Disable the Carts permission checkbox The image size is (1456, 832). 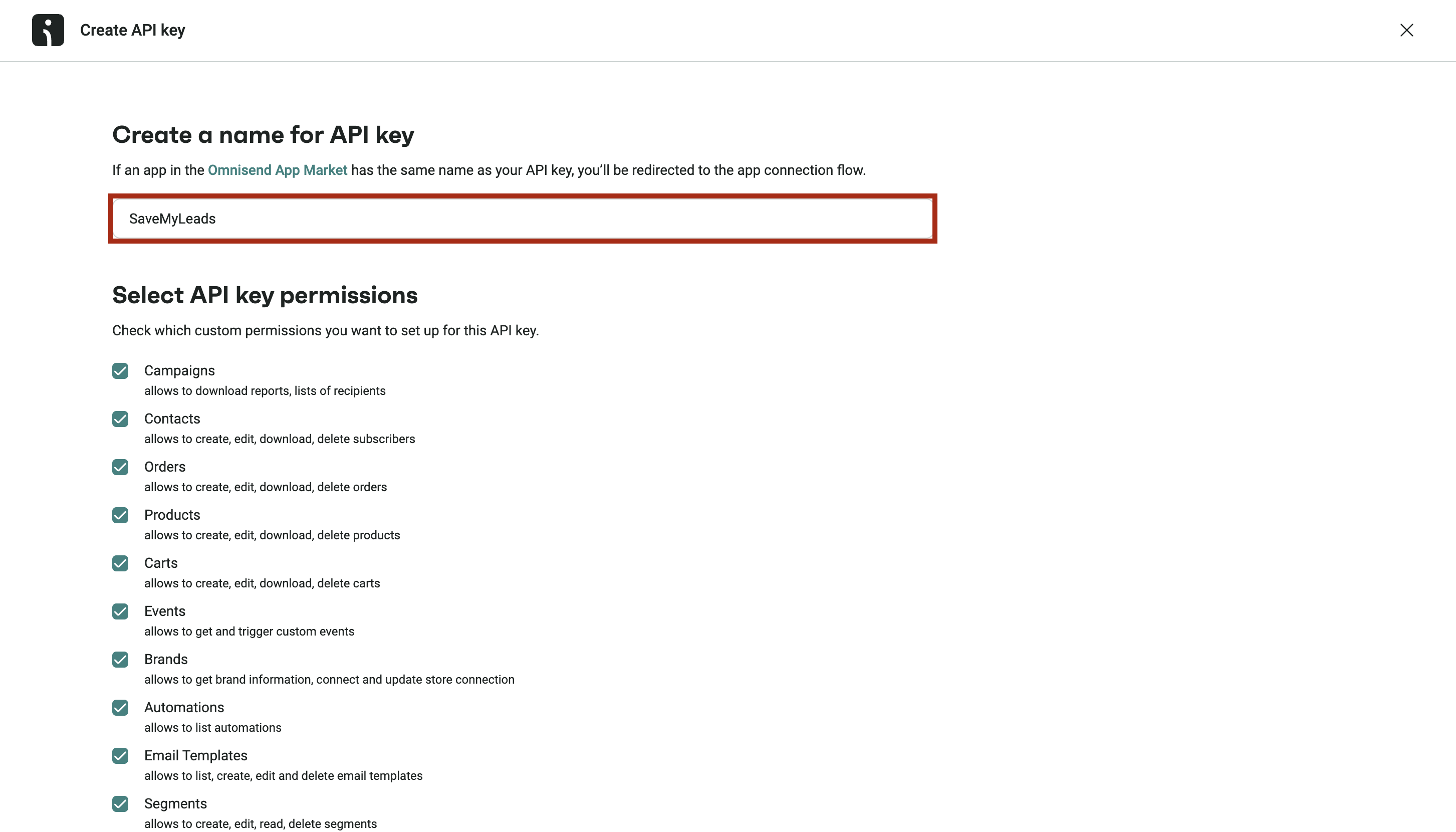tap(121, 563)
